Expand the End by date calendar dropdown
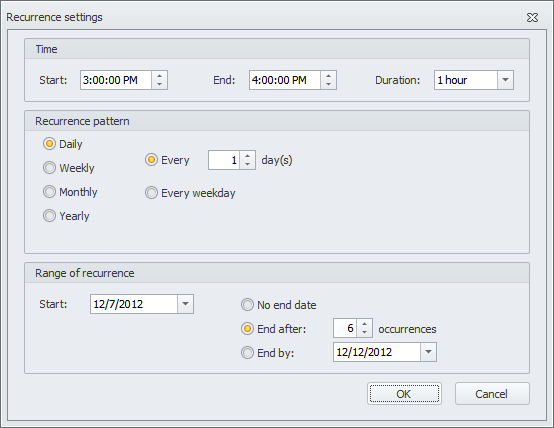The width and height of the screenshot is (554, 428). (428, 352)
